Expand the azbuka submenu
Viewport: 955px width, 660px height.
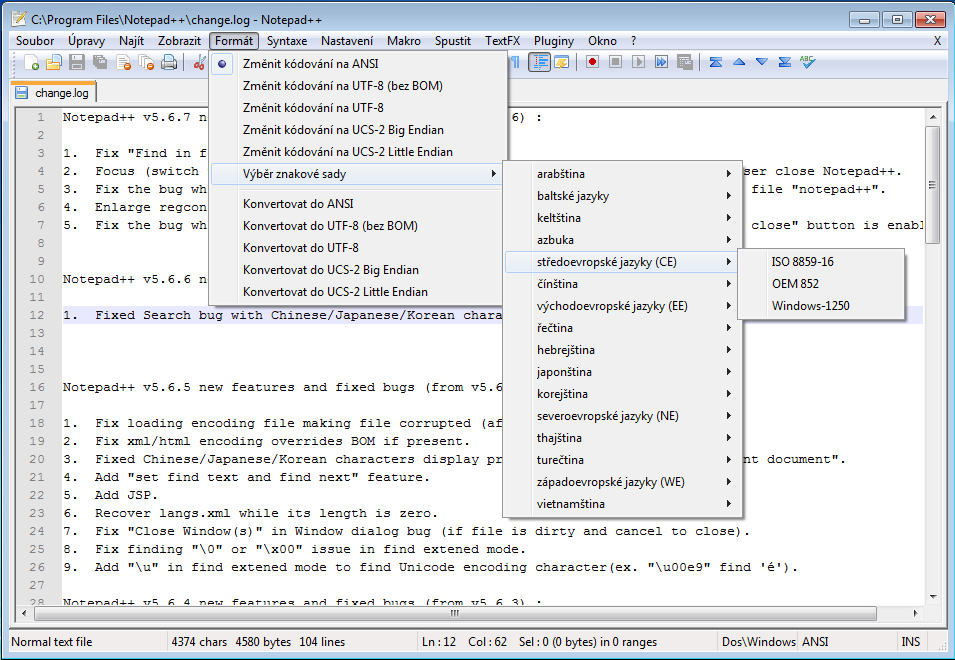(x=622, y=240)
